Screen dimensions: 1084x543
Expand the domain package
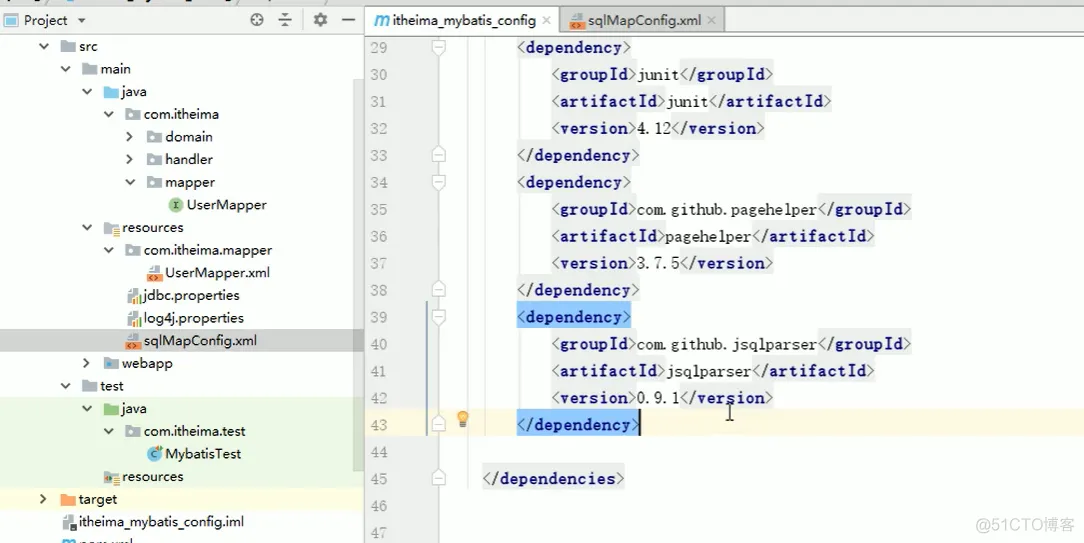coord(129,137)
